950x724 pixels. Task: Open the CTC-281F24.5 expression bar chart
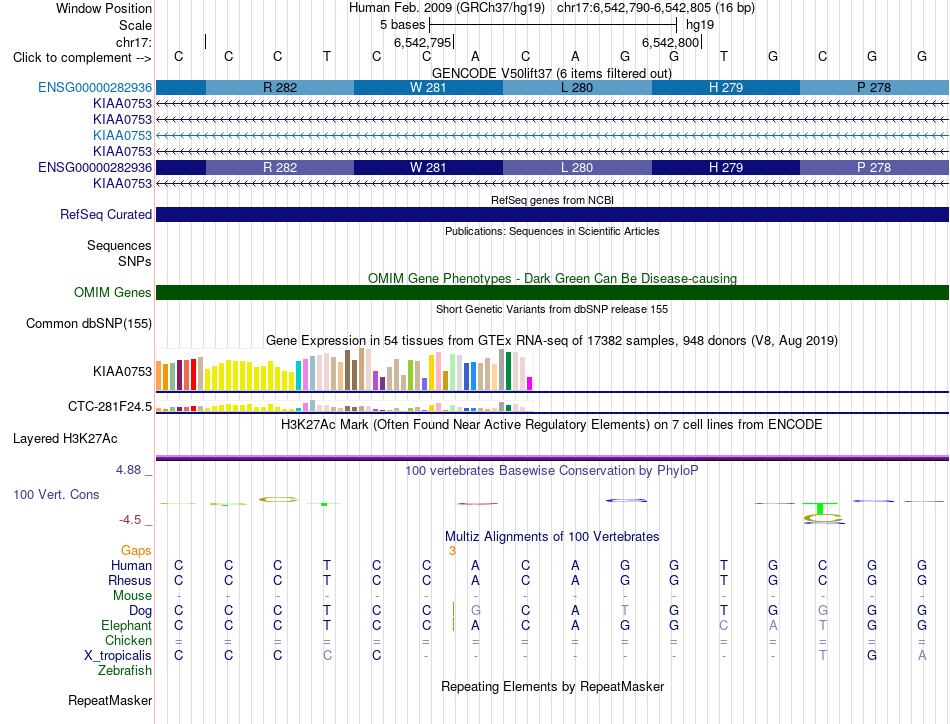pyautogui.click(x=344, y=406)
